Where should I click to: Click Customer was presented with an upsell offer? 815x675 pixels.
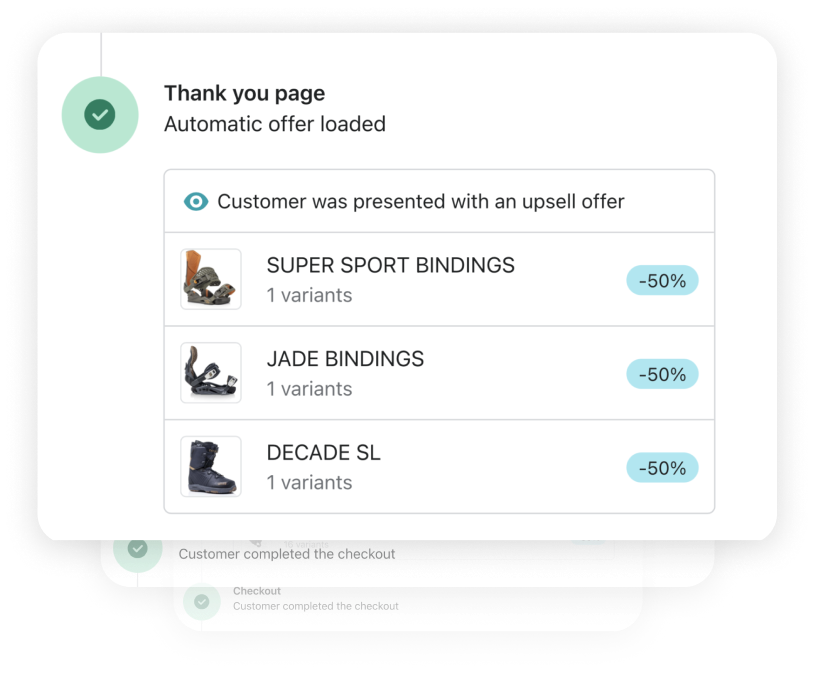point(420,202)
